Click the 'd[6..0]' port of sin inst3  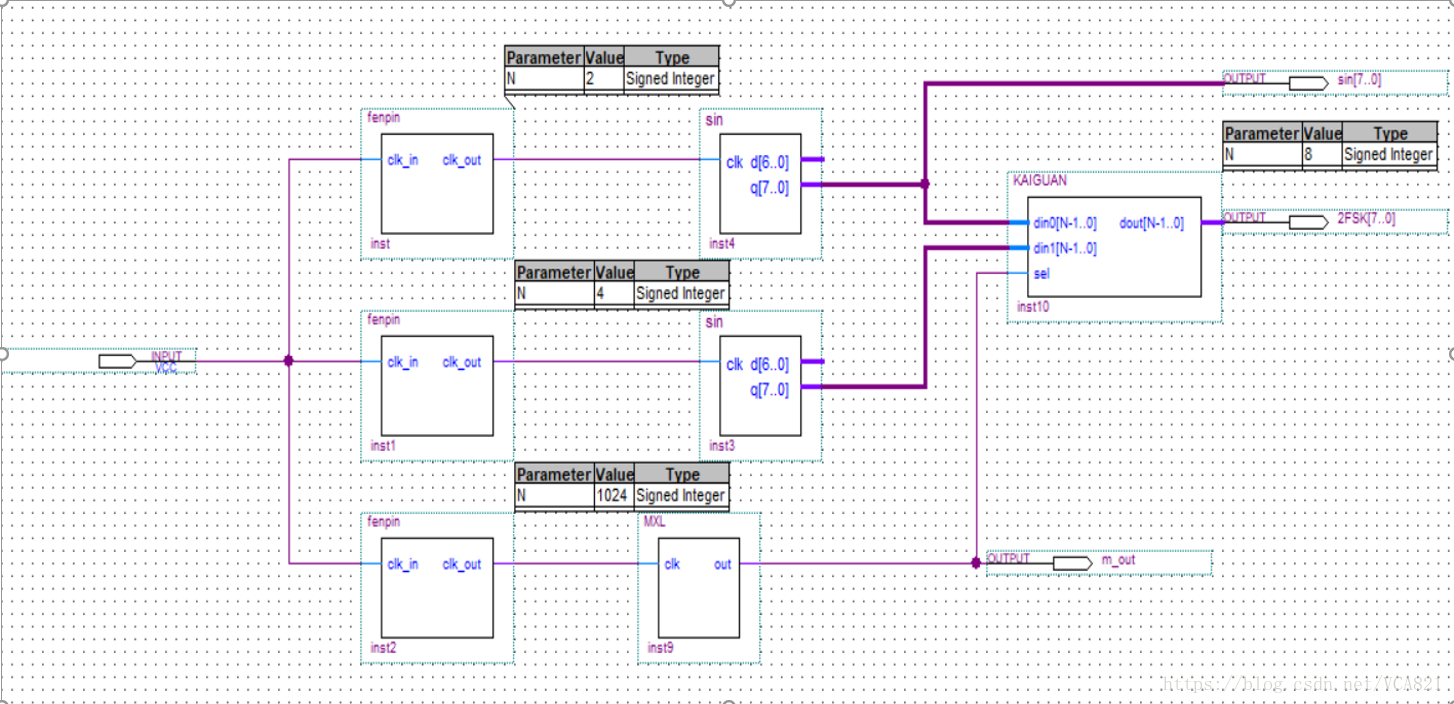(770, 364)
